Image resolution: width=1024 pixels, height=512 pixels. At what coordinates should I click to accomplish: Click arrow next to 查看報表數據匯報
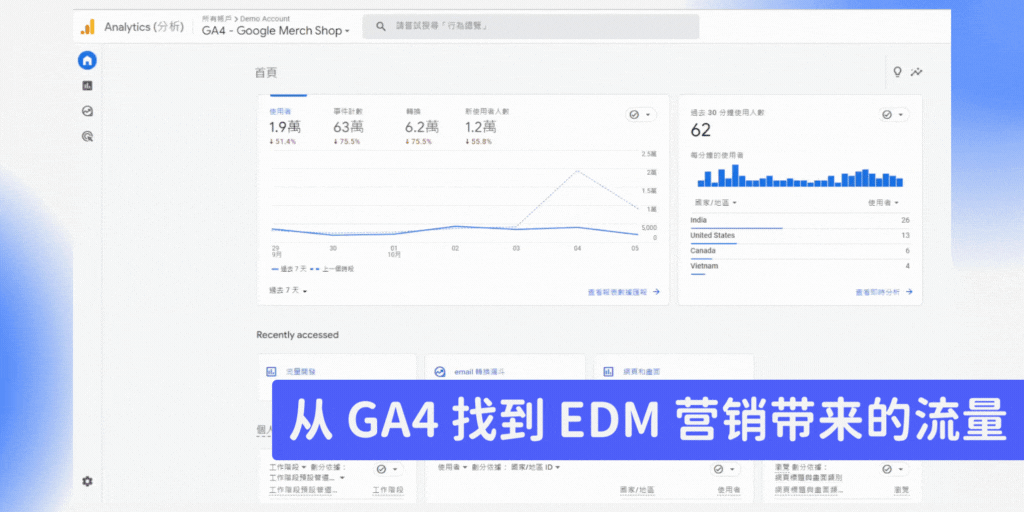point(656,292)
